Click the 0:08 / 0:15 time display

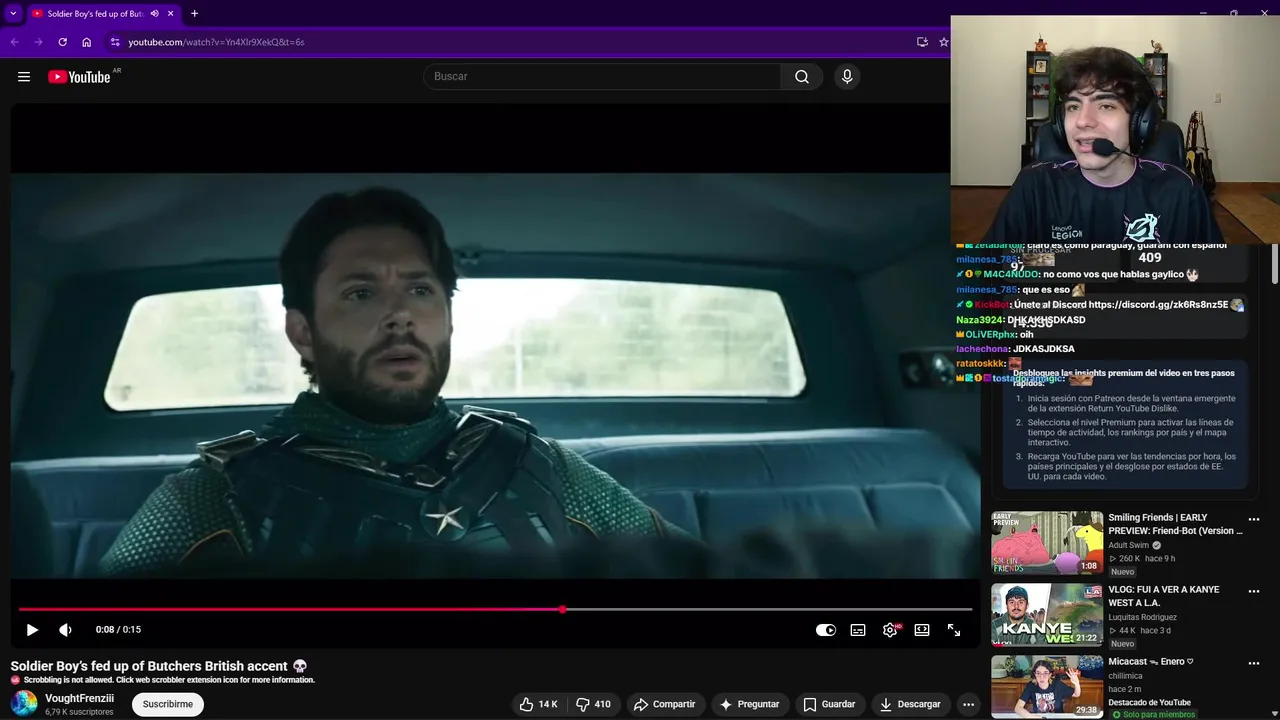coord(118,630)
